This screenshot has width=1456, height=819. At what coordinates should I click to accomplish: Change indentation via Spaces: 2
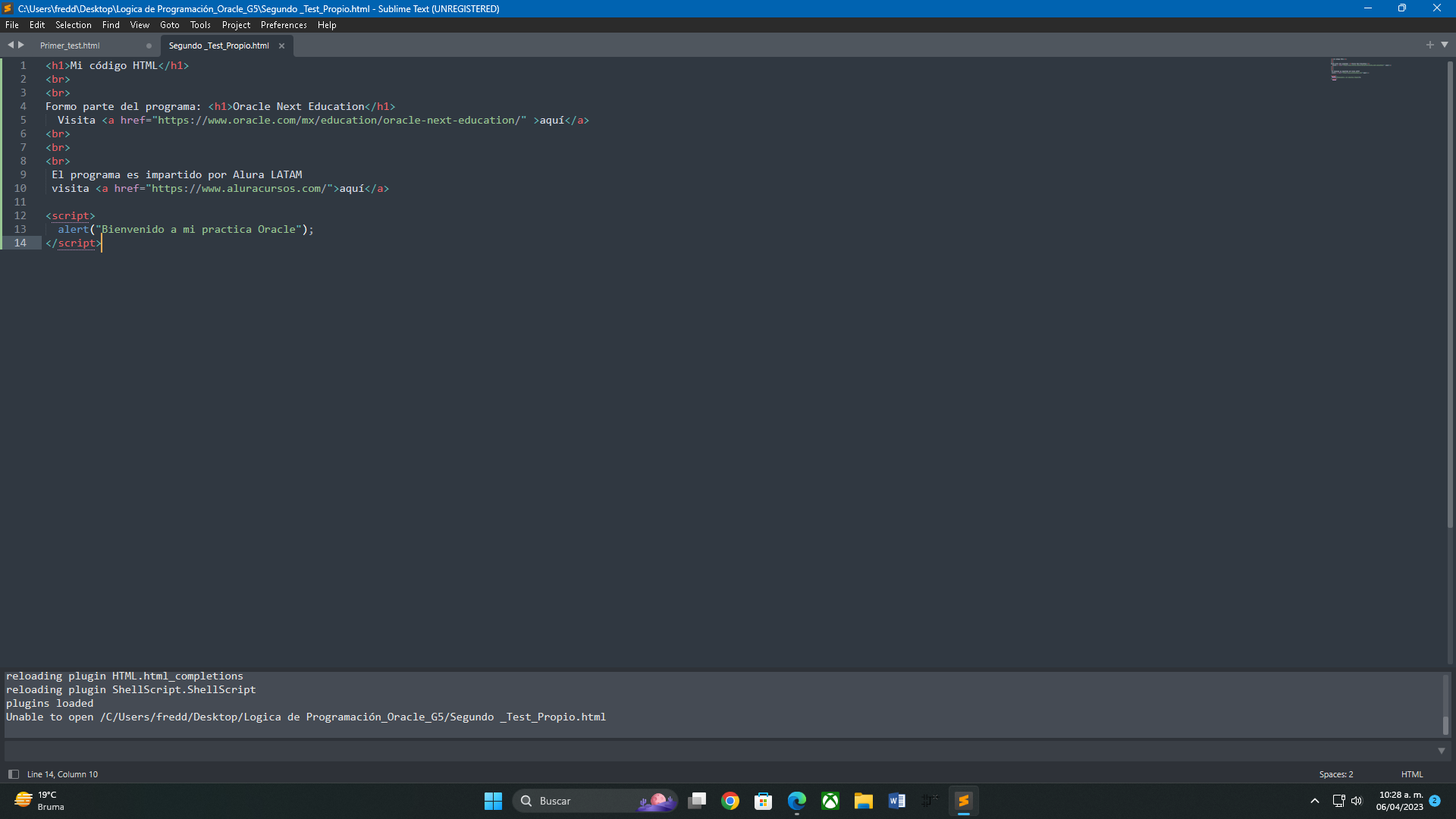click(1335, 774)
